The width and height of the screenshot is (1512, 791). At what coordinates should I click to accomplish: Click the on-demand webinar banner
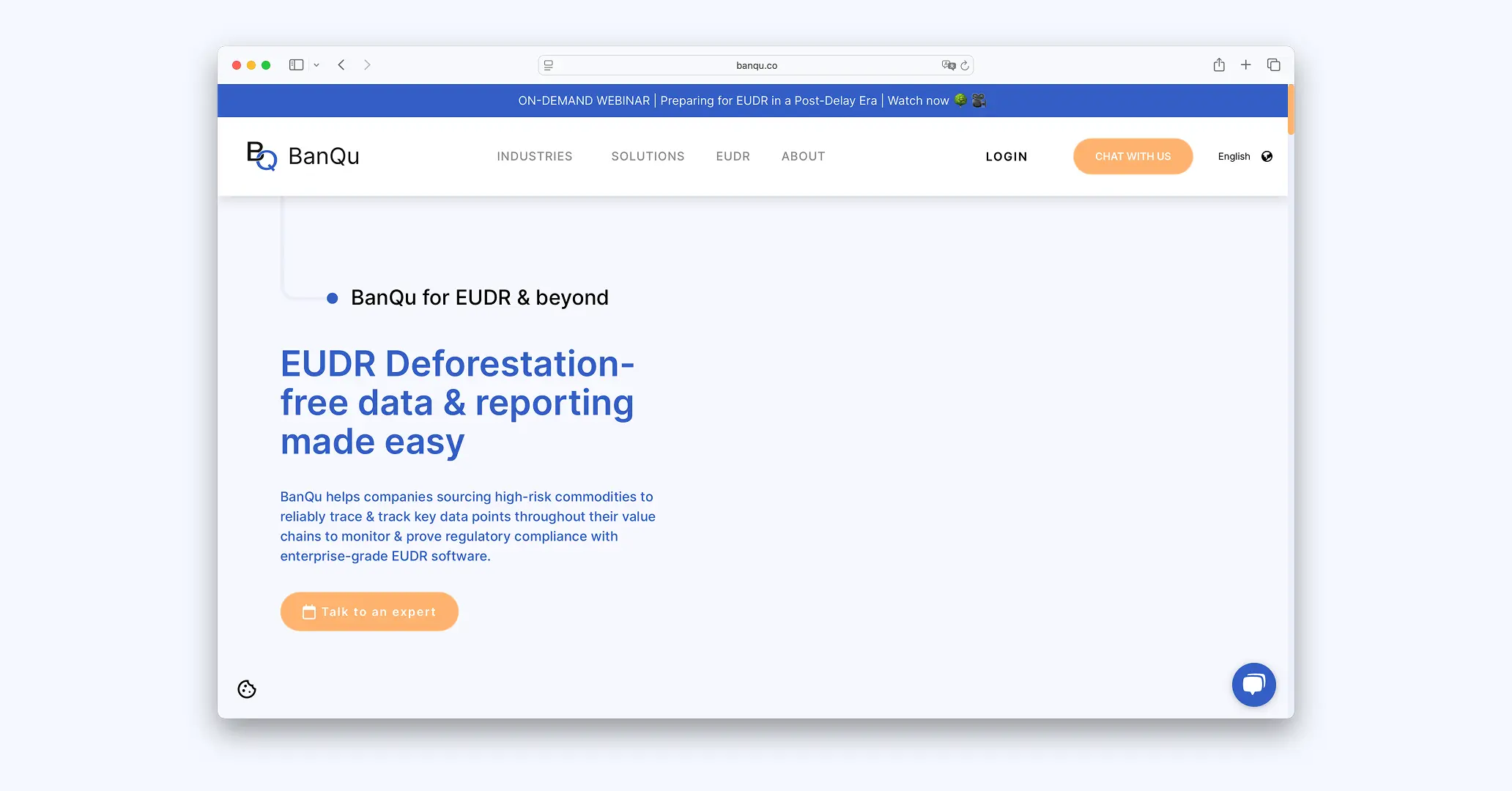tap(752, 101)
